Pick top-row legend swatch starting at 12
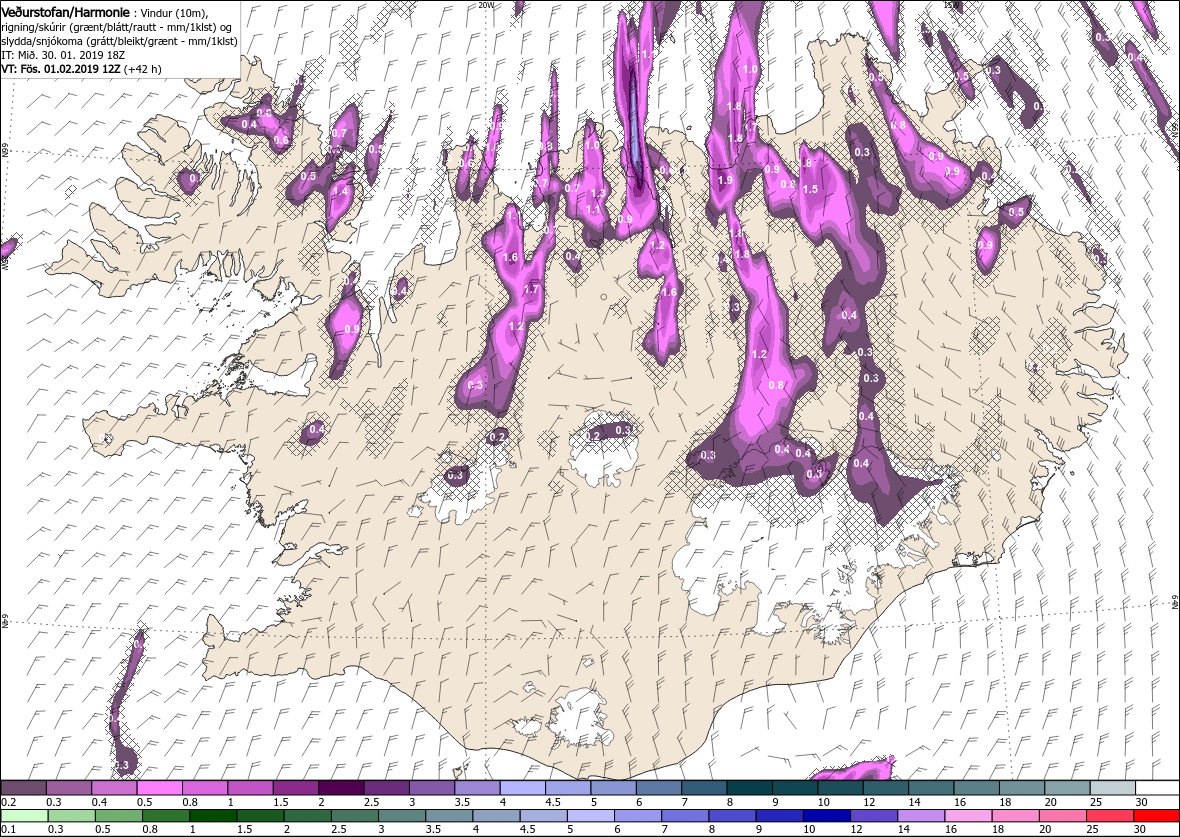The height and width of the screenshot is (837, 1180). pos(885,787)
